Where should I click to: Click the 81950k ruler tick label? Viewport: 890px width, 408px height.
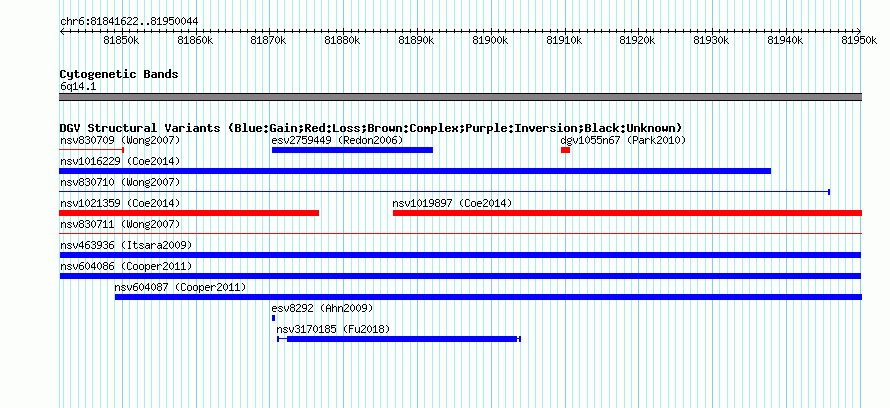click(x=860, y=40)
